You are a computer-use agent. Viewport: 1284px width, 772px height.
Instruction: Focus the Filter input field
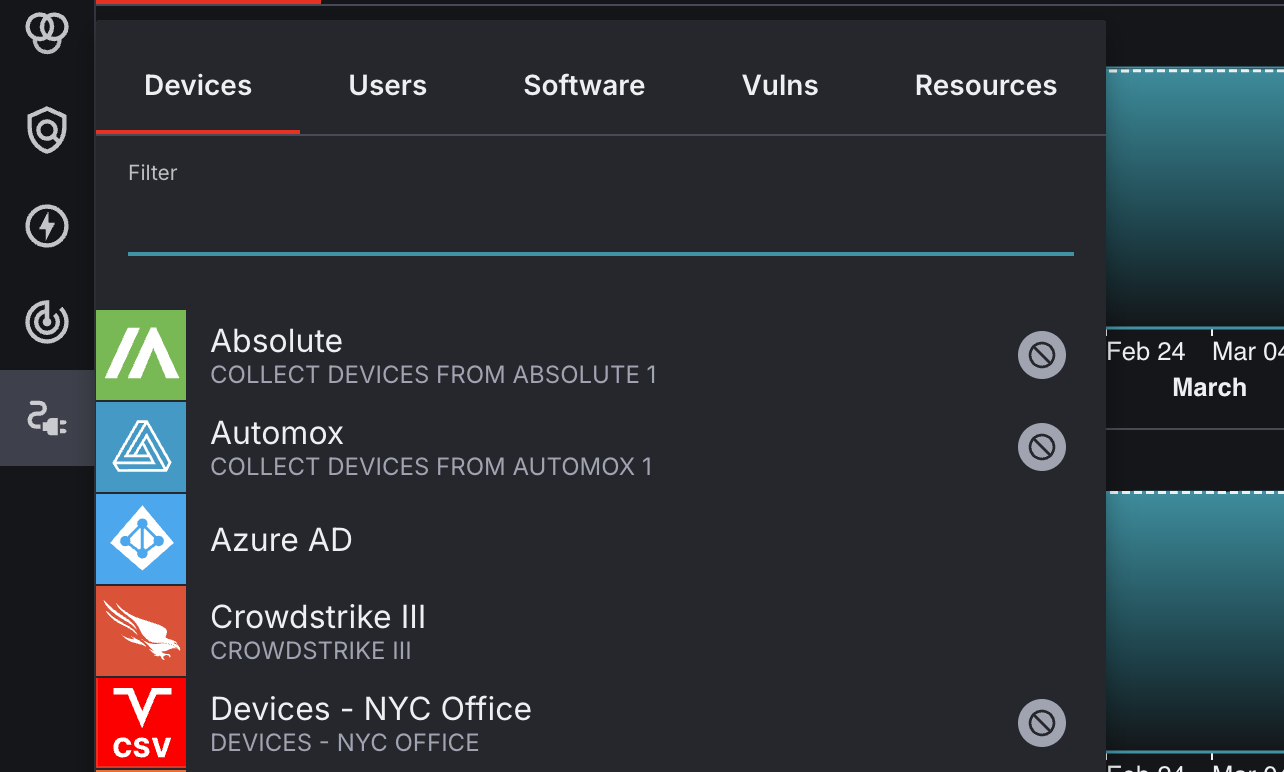point(601,224)
